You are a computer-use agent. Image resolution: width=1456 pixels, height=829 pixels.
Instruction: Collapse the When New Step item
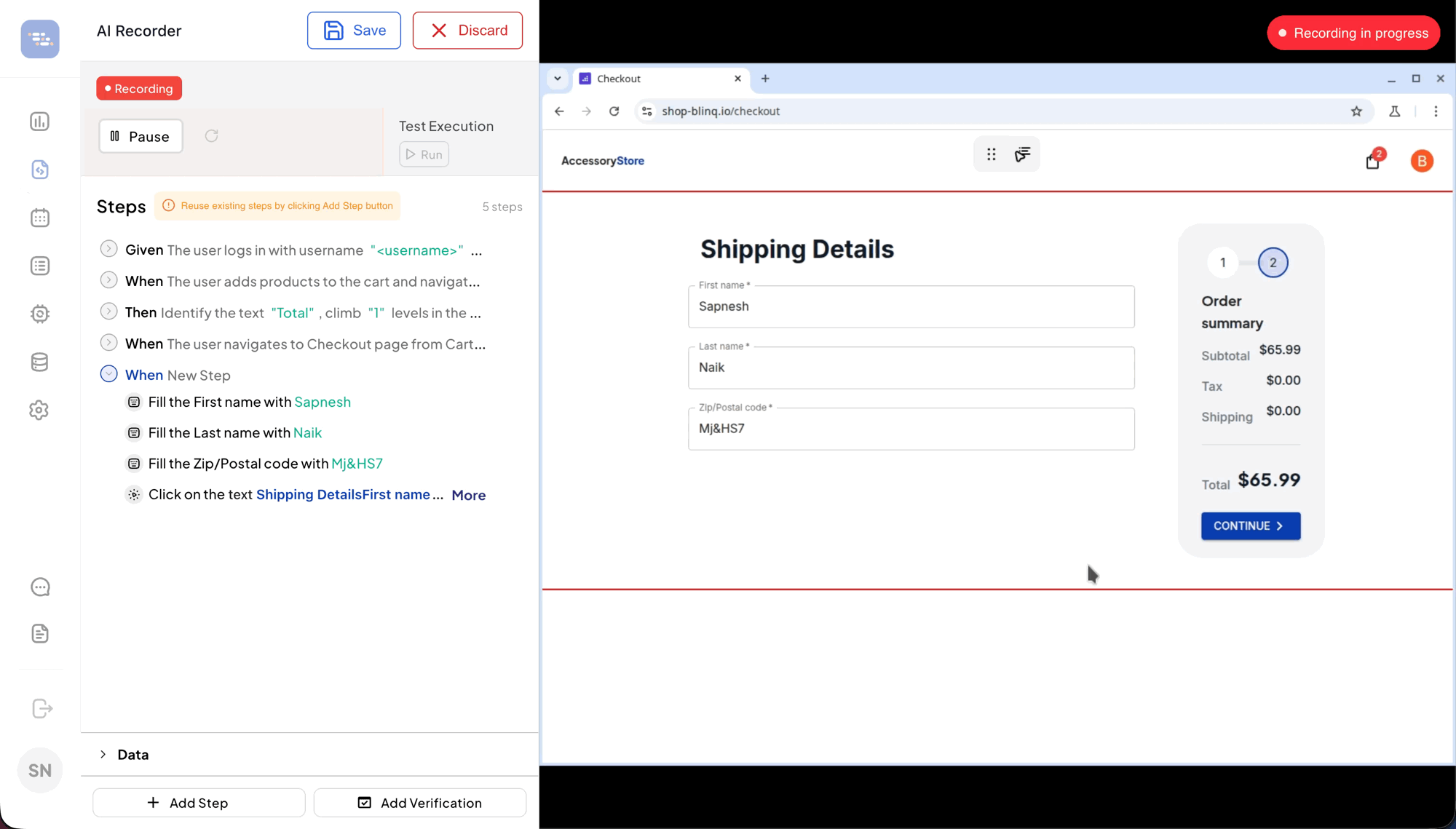click(x=108, y=374)
